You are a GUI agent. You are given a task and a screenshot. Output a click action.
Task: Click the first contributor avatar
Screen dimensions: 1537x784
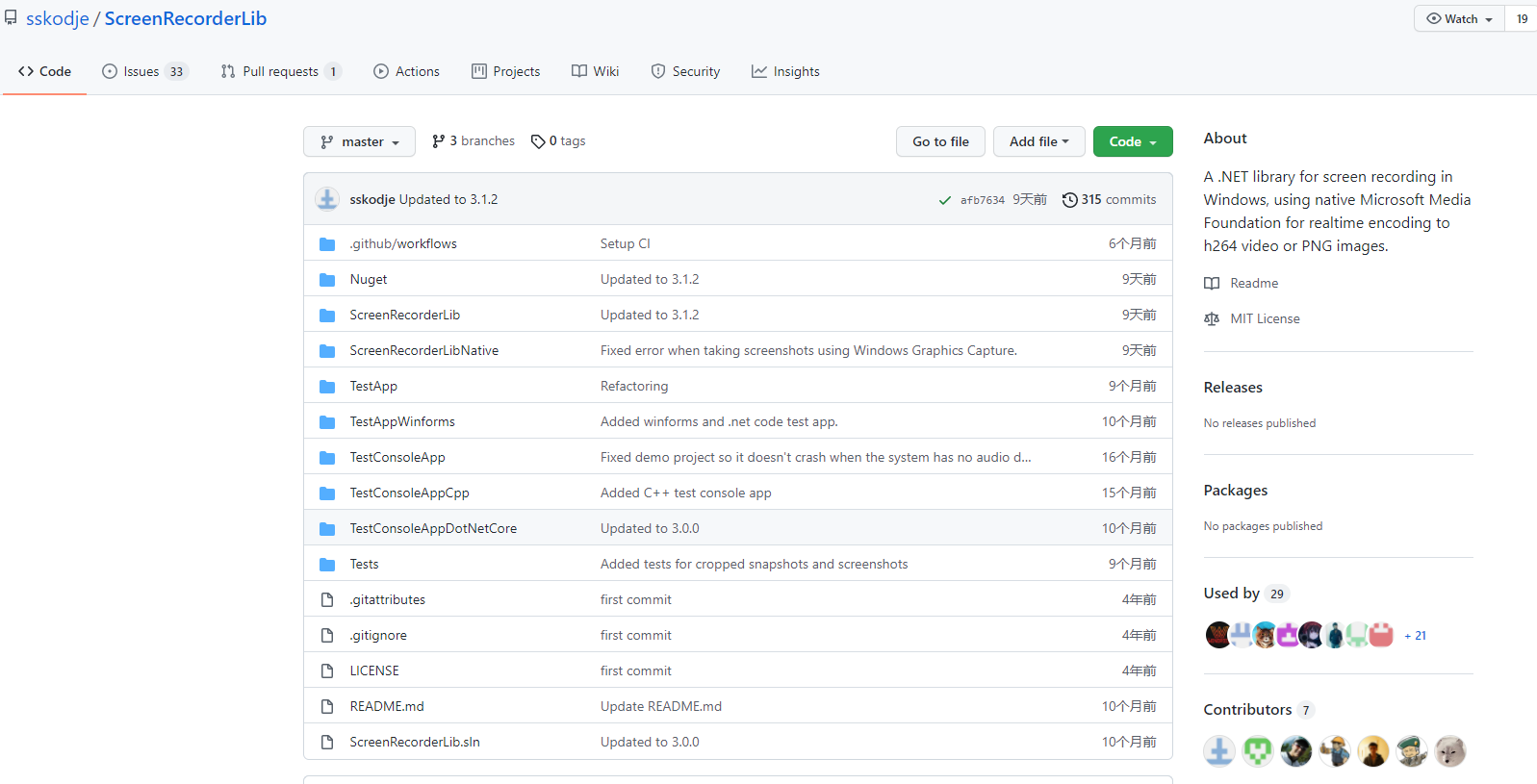[x=1219, y=751]
